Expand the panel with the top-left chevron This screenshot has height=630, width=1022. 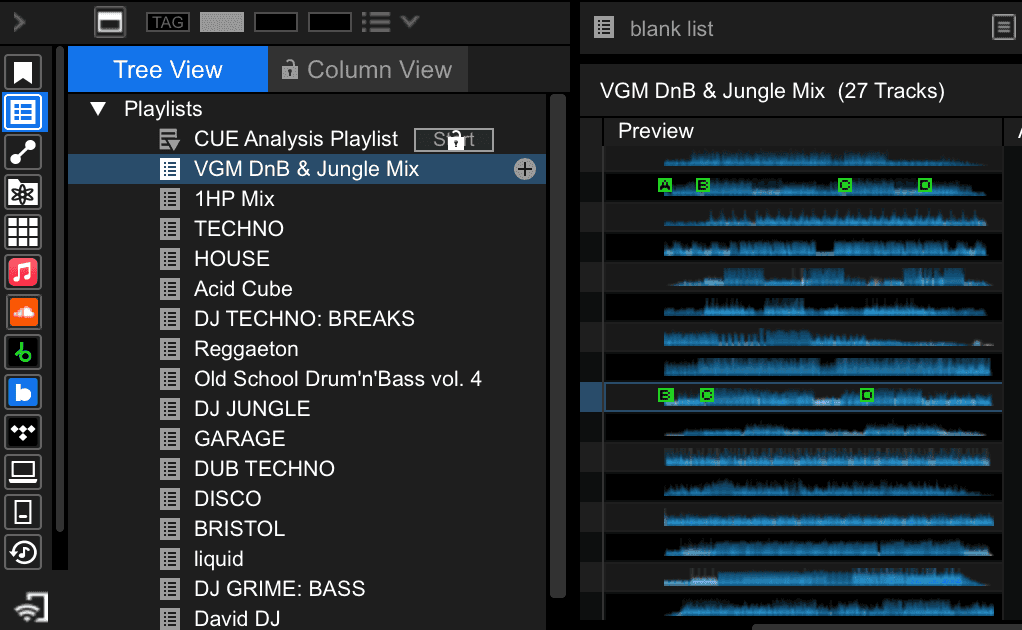(x=19, y=22)
